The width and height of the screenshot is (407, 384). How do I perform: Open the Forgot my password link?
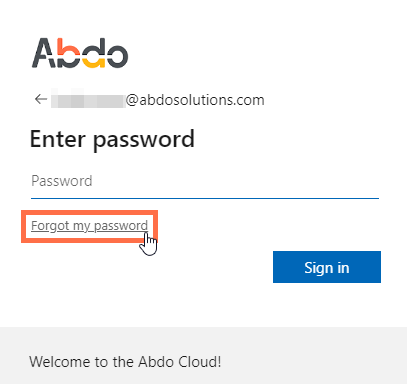89,226
